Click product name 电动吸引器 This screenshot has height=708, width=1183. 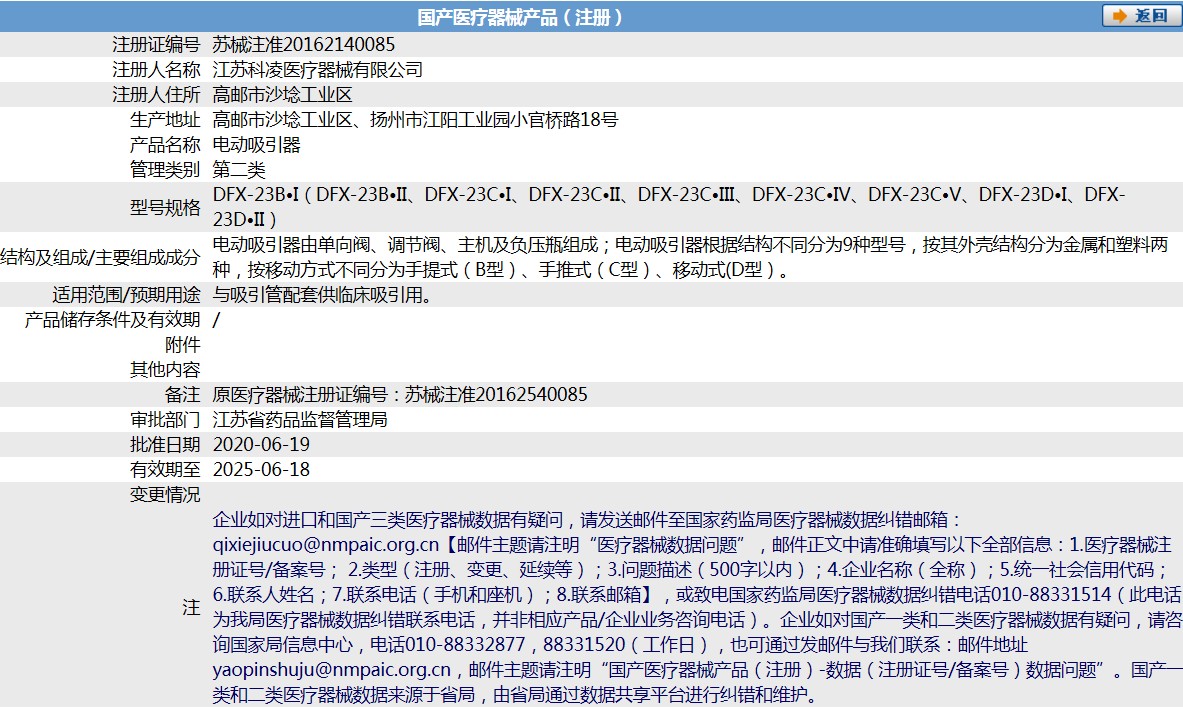(257, 144)
